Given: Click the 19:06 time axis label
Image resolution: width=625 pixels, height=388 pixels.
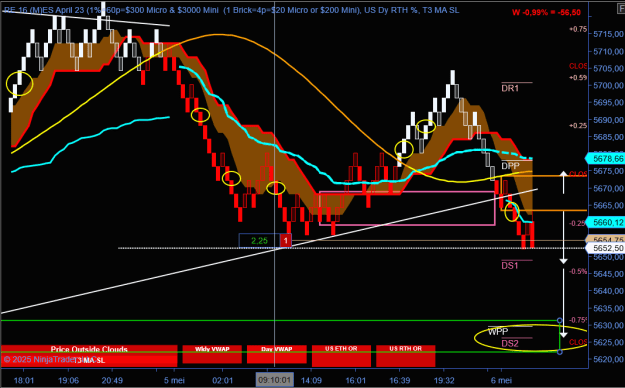Looking at the screenshot, I should 69,380.
